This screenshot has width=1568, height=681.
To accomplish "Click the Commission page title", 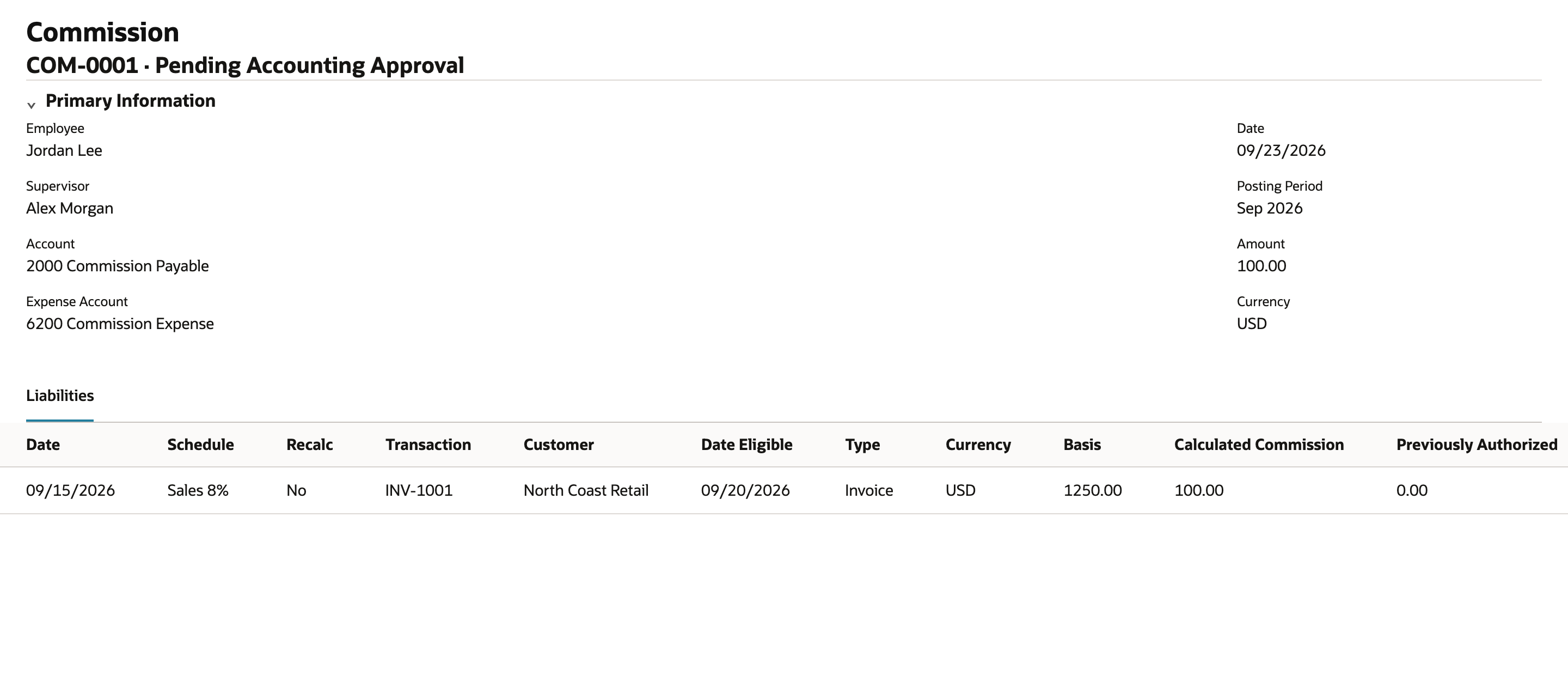I will pyautogui.click(x=102, y=32).
